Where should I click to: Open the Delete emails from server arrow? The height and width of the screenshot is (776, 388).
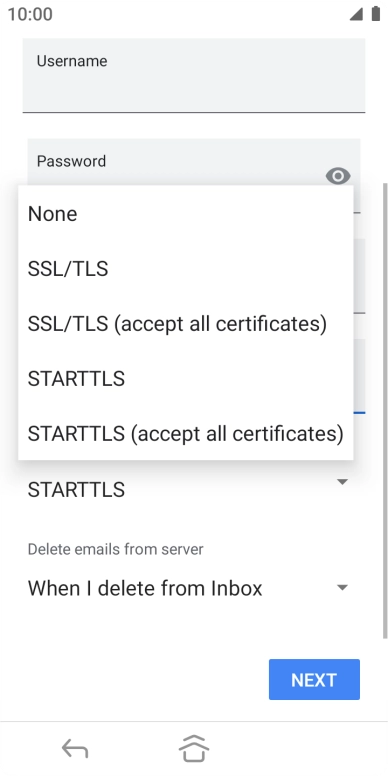tap(342, 587)
